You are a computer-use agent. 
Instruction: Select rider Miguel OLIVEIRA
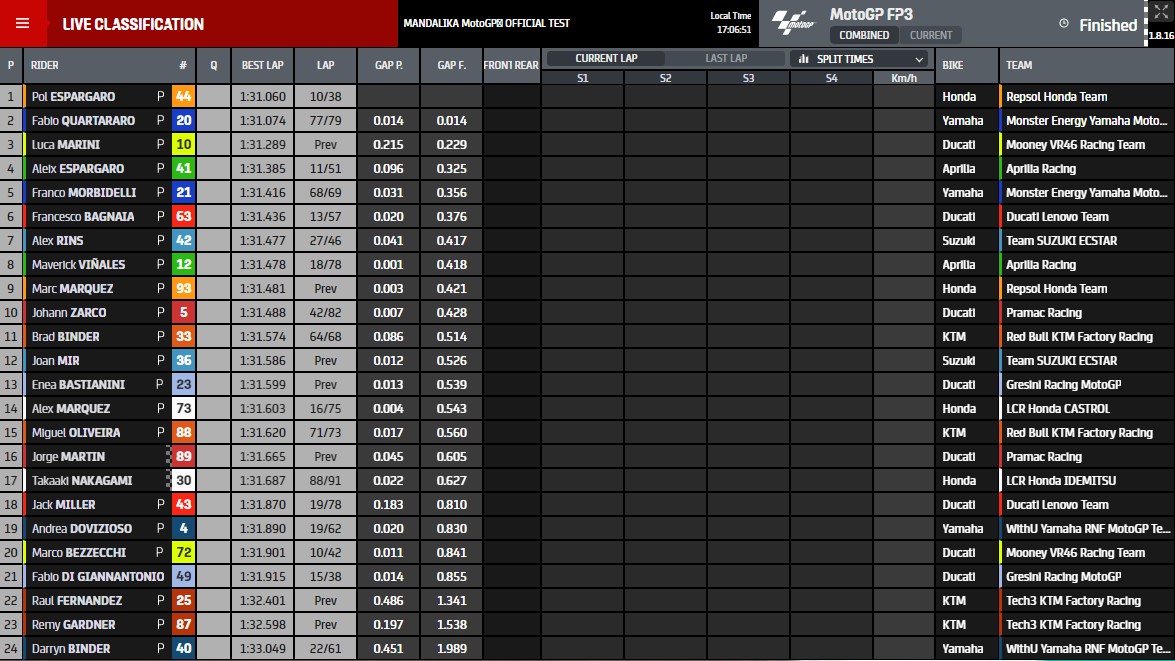point(76,432)
